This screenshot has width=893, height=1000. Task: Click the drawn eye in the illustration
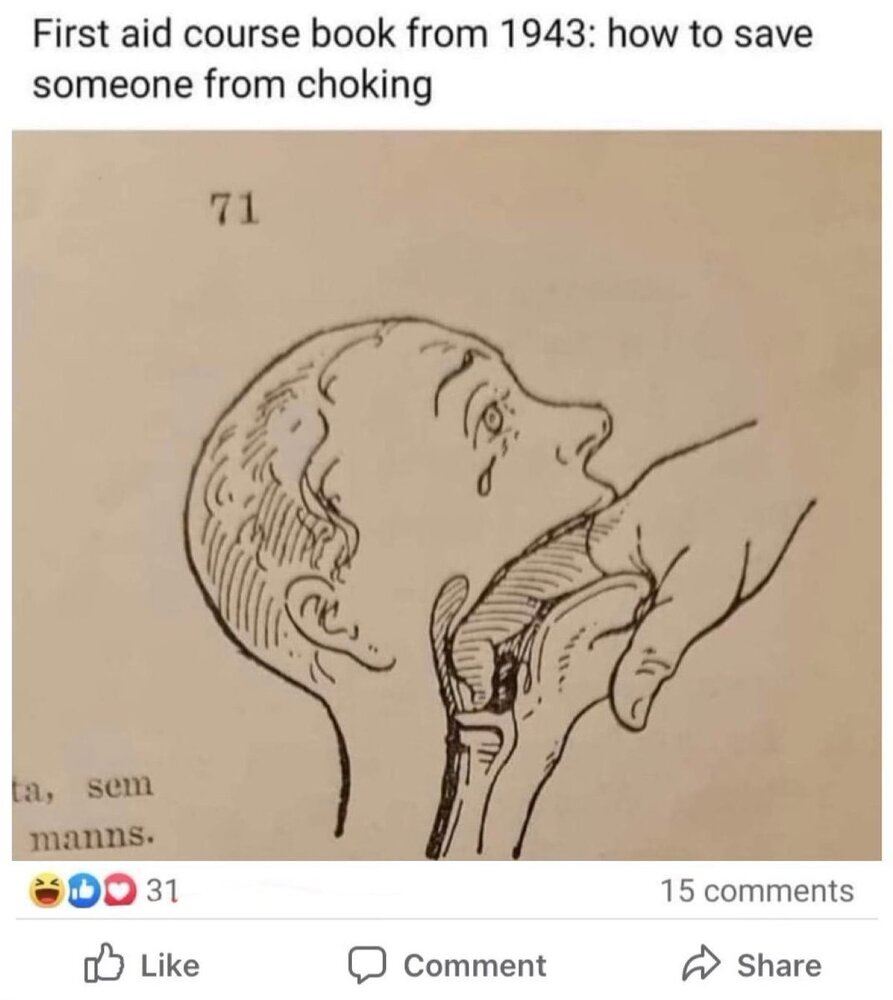(x=492, y=418)
